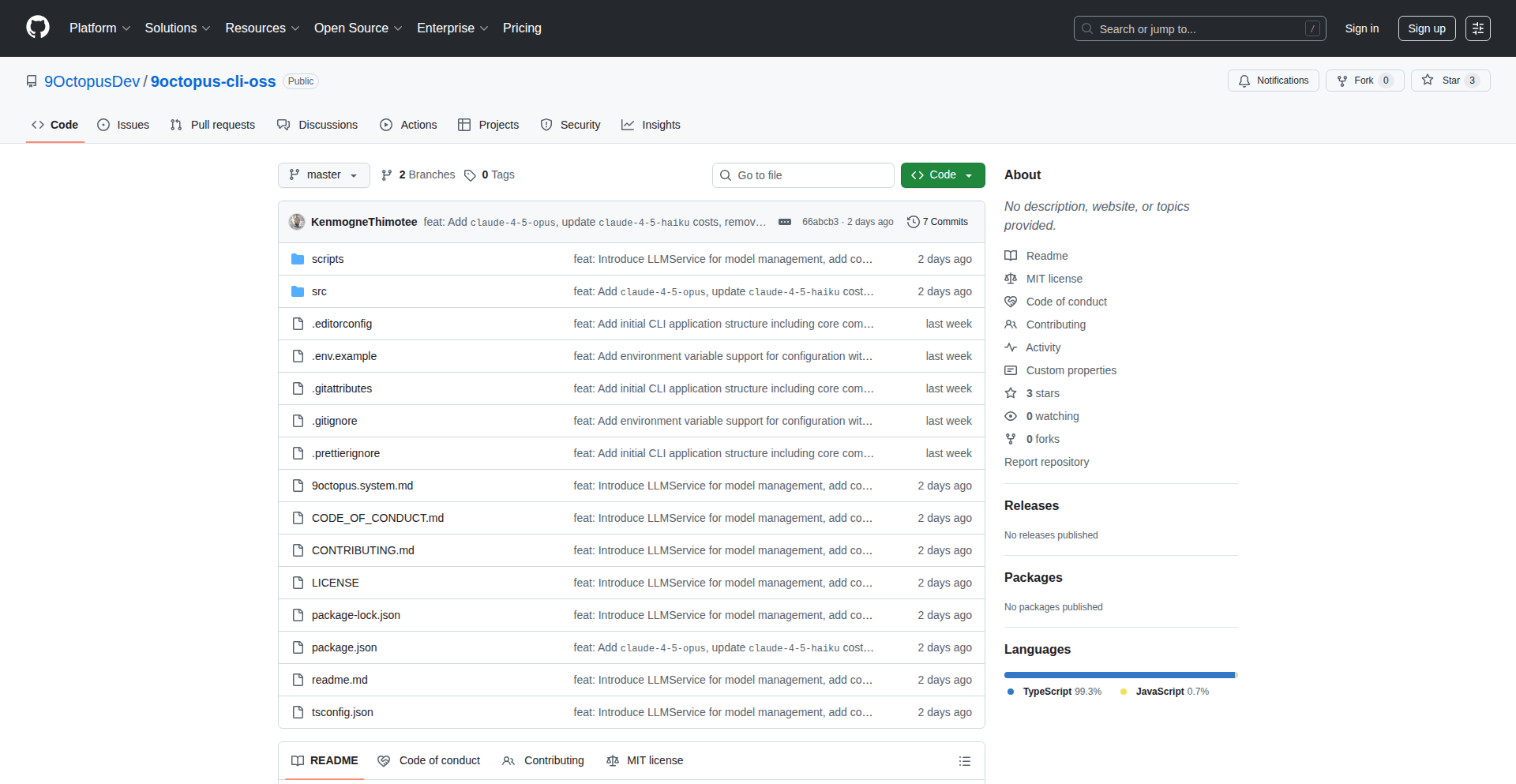Click the Go to file search field

click(803, 174)
